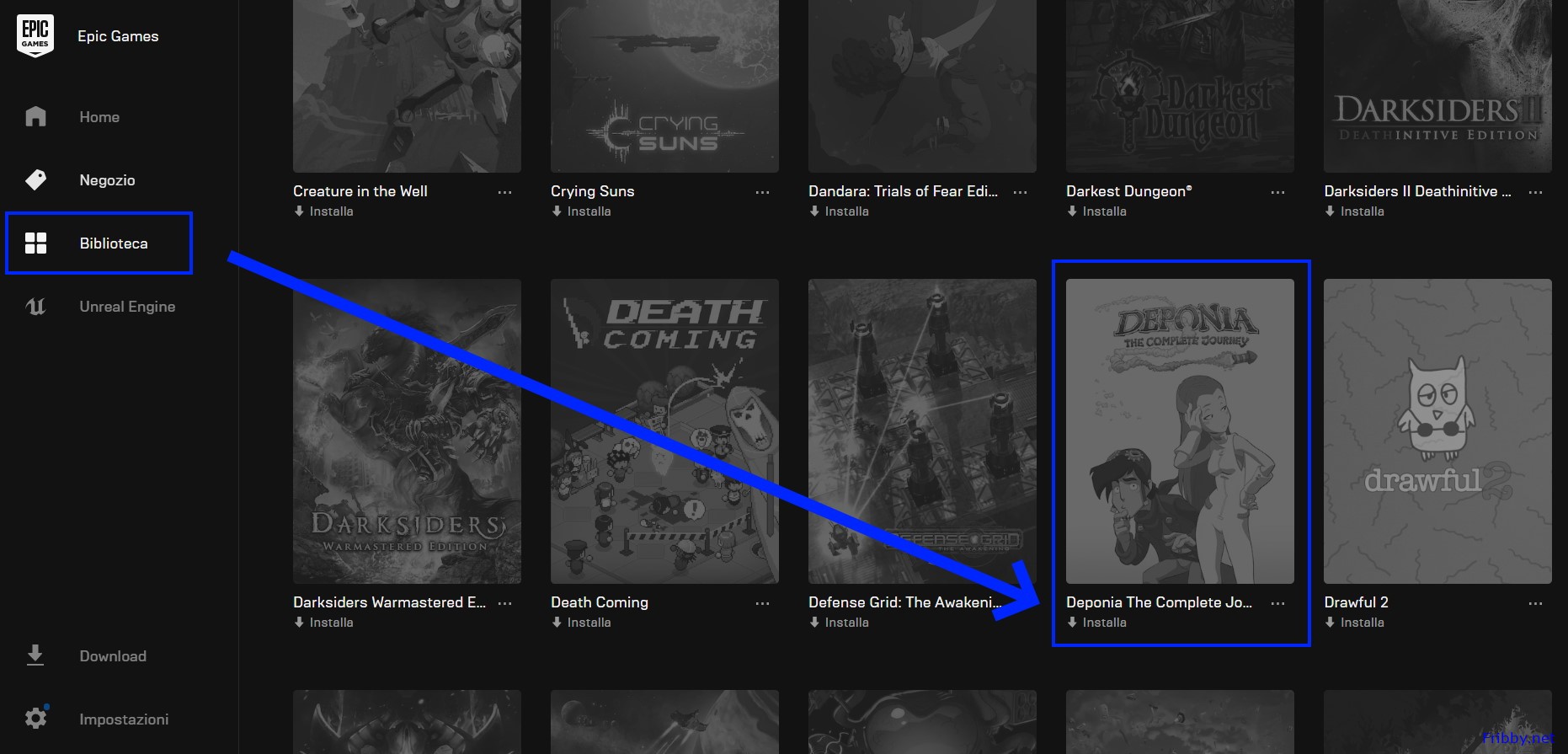Open Dandara cover art thumbnail
This screenshot has width=1568, height=754.
click(x=922, y=86)
